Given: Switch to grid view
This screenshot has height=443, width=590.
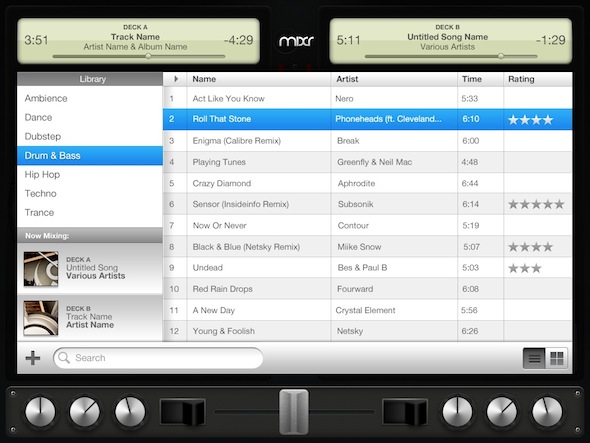Looking at the screenshot, I should coord(557,358).
